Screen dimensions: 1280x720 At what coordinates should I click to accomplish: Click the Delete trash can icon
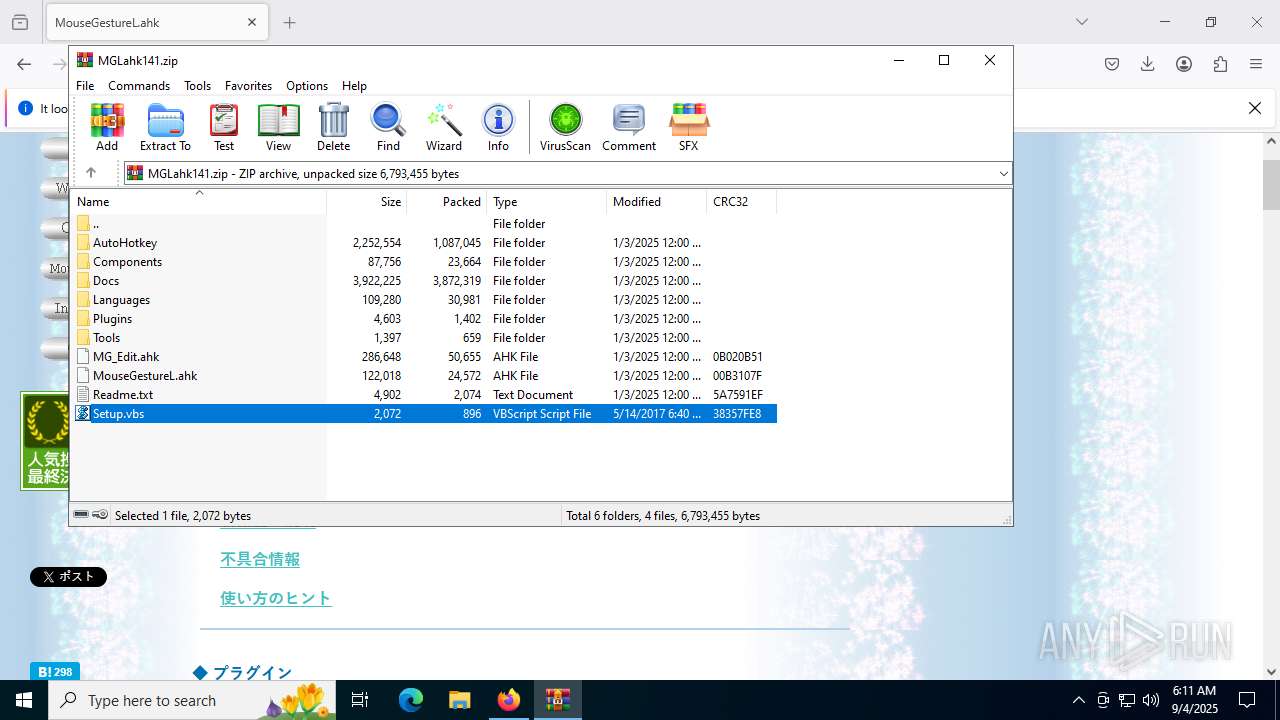point(333,127)
